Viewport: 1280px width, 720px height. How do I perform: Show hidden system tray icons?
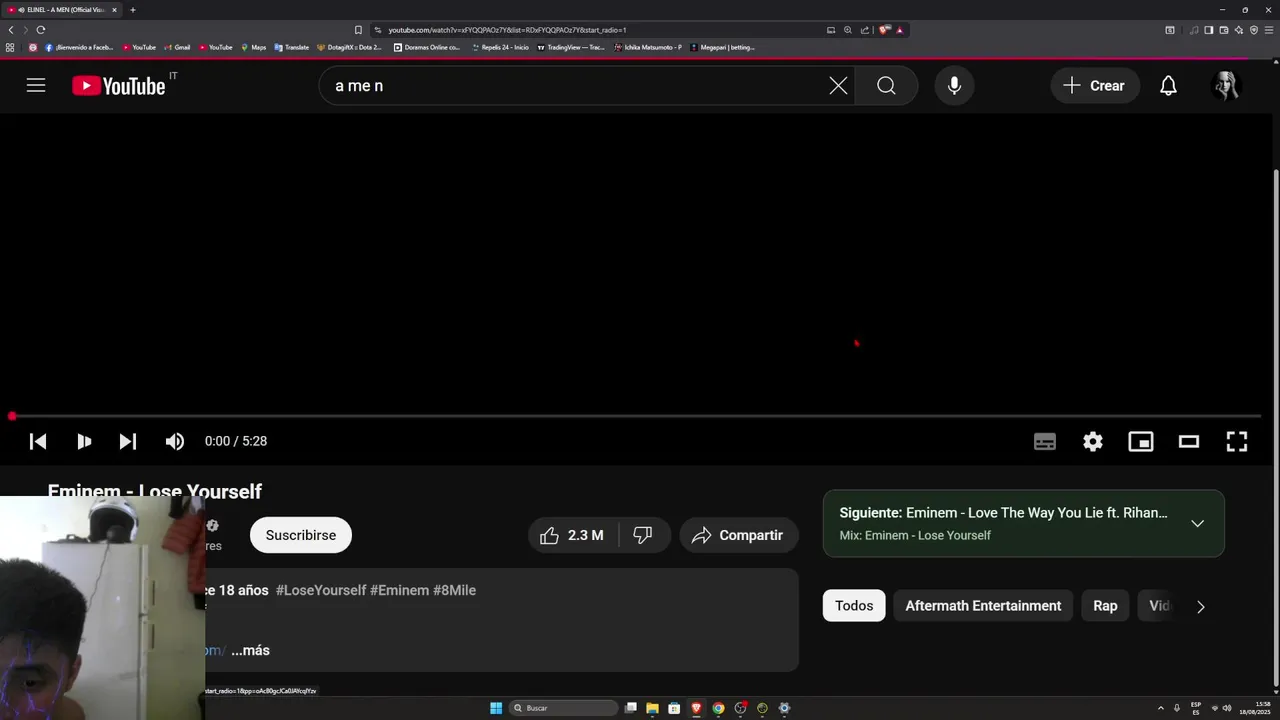(x=1160, y=708)
